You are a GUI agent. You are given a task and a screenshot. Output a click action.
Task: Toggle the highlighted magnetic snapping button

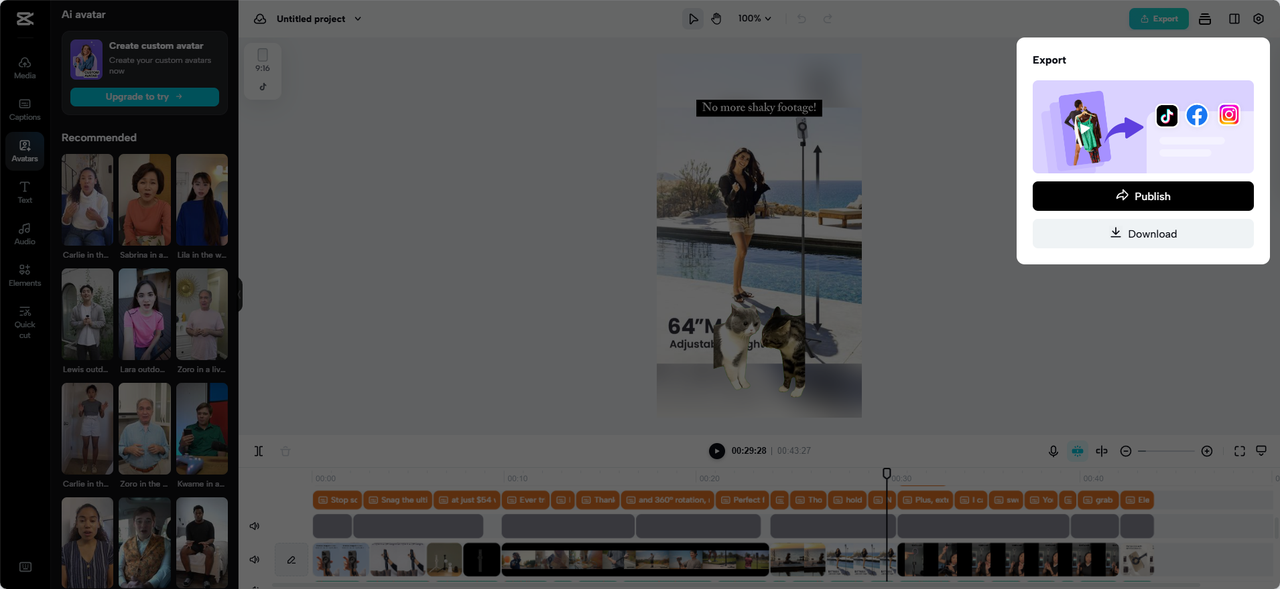click(1077, 451)
